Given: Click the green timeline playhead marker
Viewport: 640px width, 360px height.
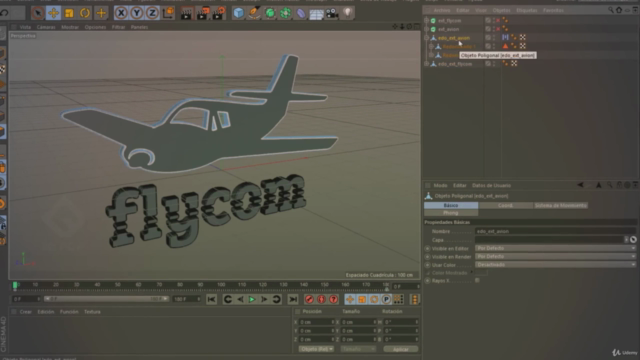Looking at the screenshot, I should coord(15,285).
